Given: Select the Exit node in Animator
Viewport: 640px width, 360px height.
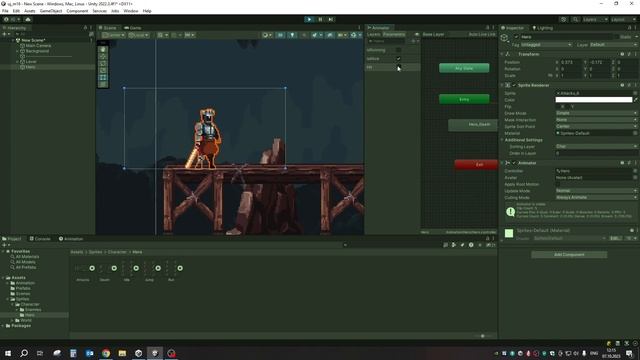Looking at the screenshot, I should coord(476,164).
